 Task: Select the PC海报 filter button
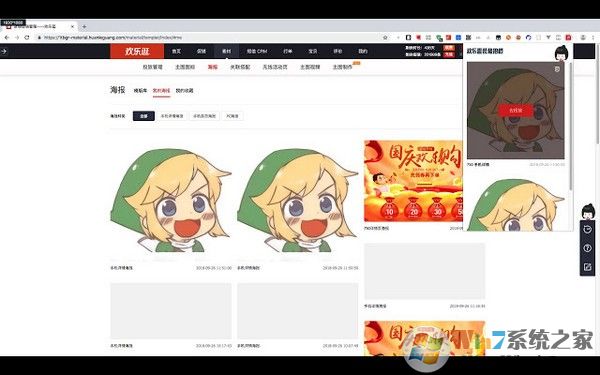(x=232, y=116)
